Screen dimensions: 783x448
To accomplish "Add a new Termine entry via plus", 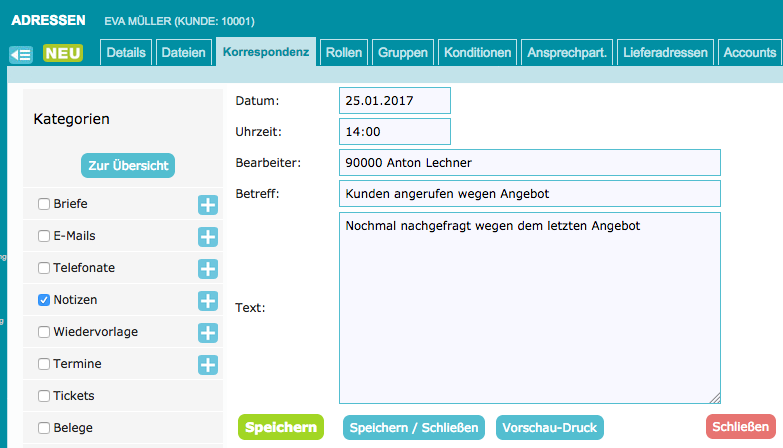I will 207,365.
